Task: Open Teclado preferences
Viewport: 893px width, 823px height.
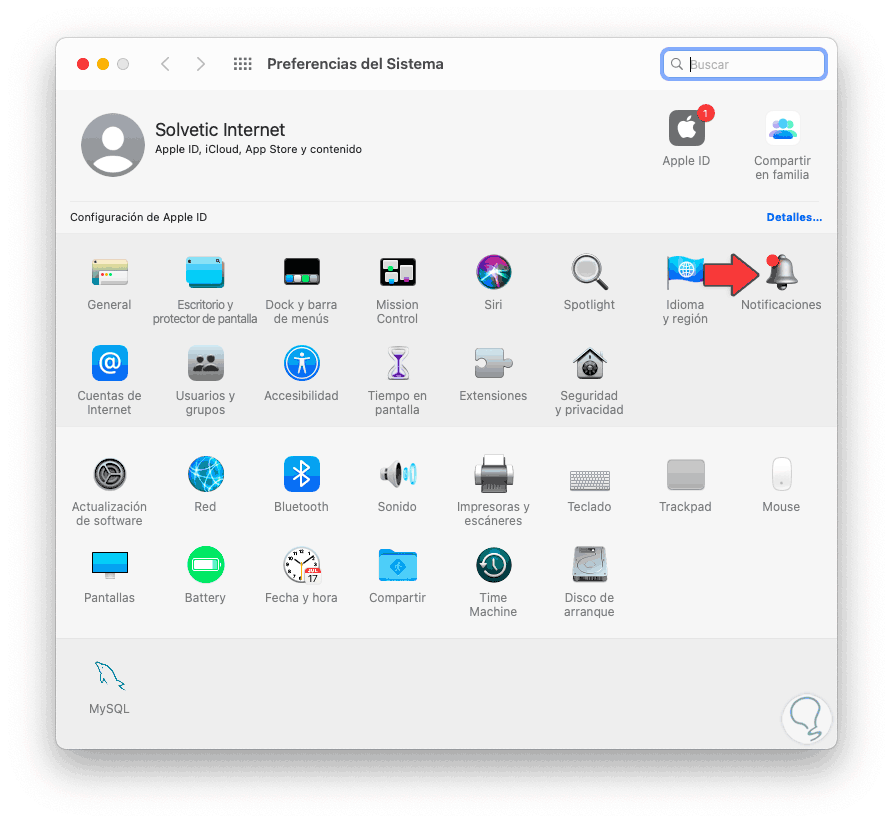Action: tap(589, 480)
